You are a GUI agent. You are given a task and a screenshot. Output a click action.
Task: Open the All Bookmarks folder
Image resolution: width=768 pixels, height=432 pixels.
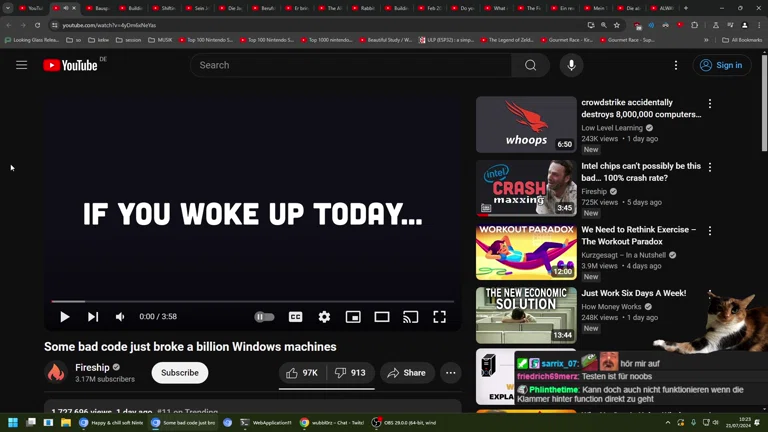tap(742, 40)
